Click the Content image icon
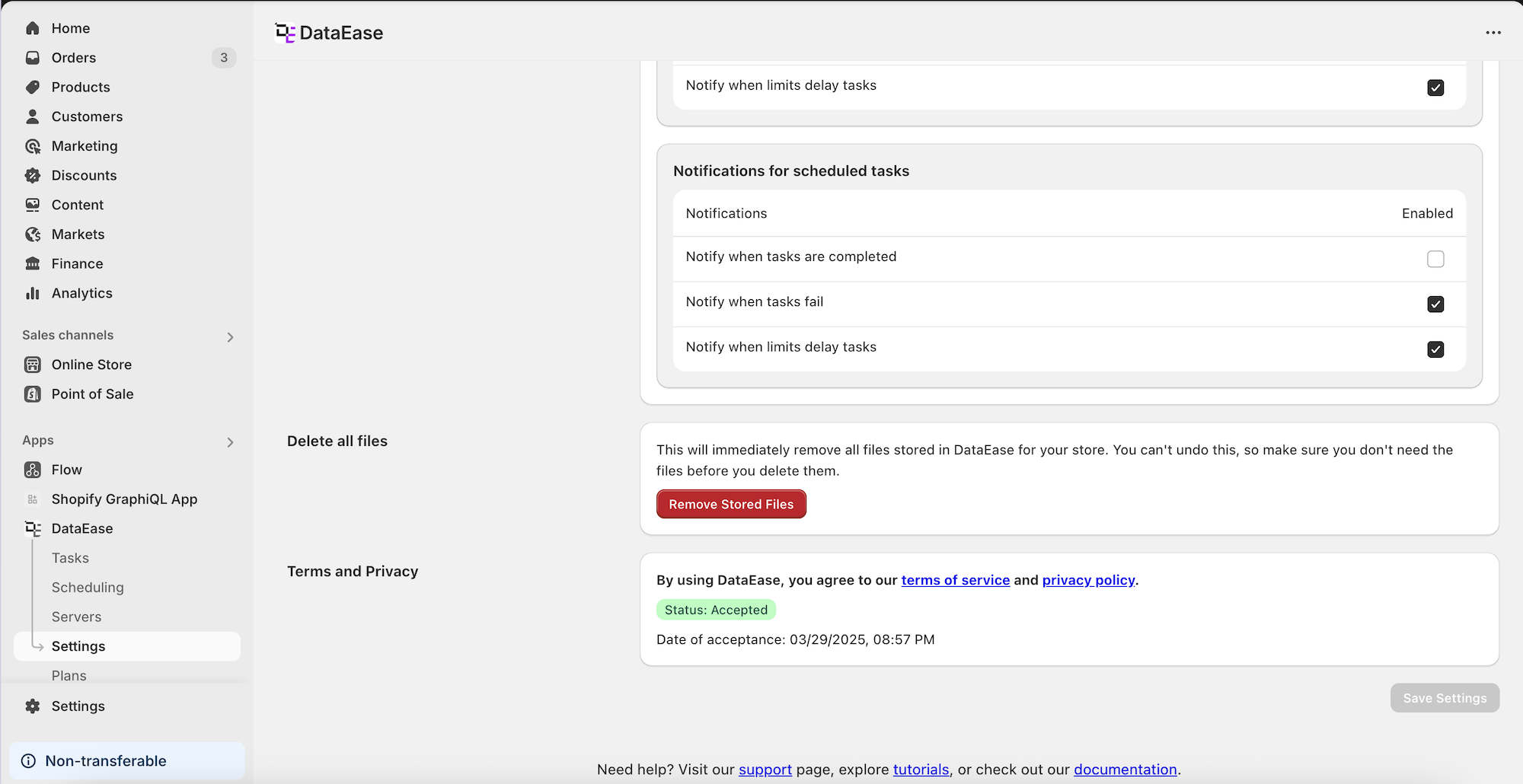Viewport: 1523px width, 784px height. coord(33,205)
